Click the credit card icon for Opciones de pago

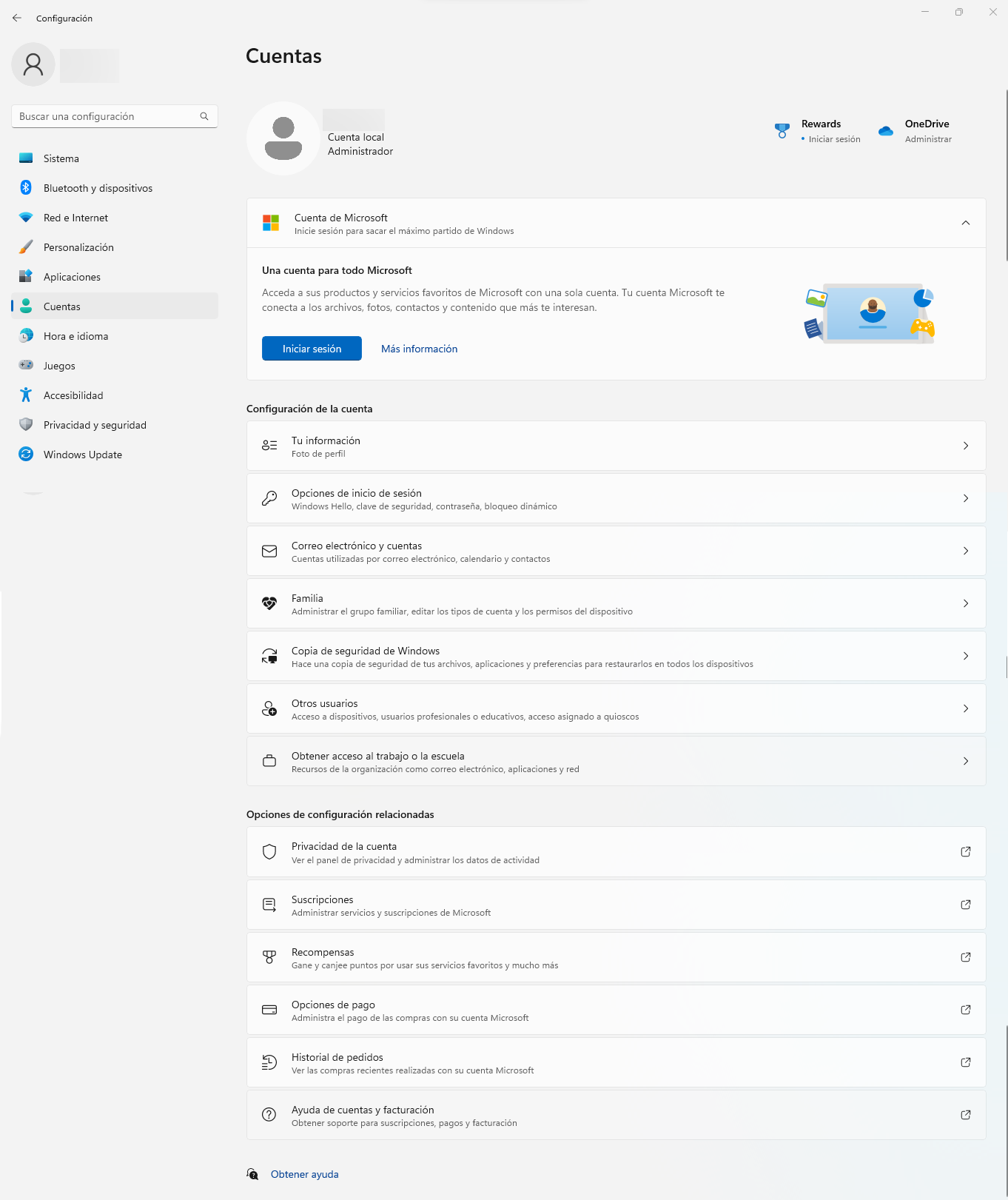tap(269, 1010)
